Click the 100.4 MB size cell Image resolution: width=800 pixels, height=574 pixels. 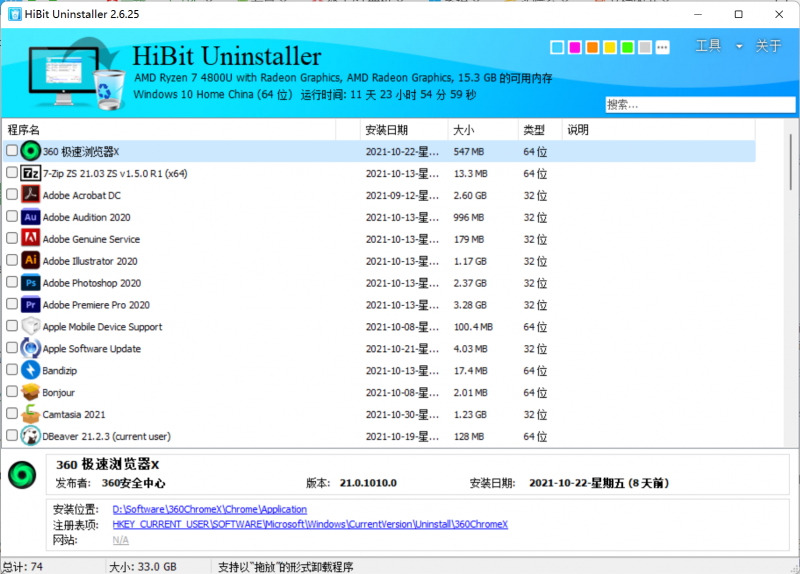473,327
